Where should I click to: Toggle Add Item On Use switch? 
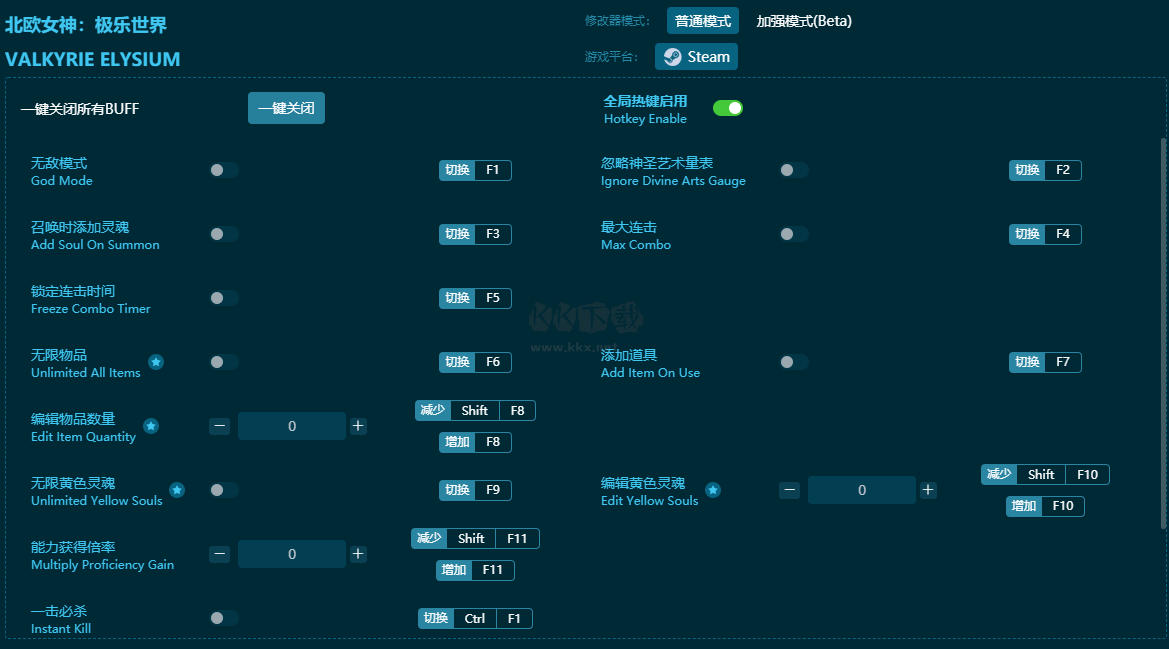pyautogui.click(x=794, y=362)
